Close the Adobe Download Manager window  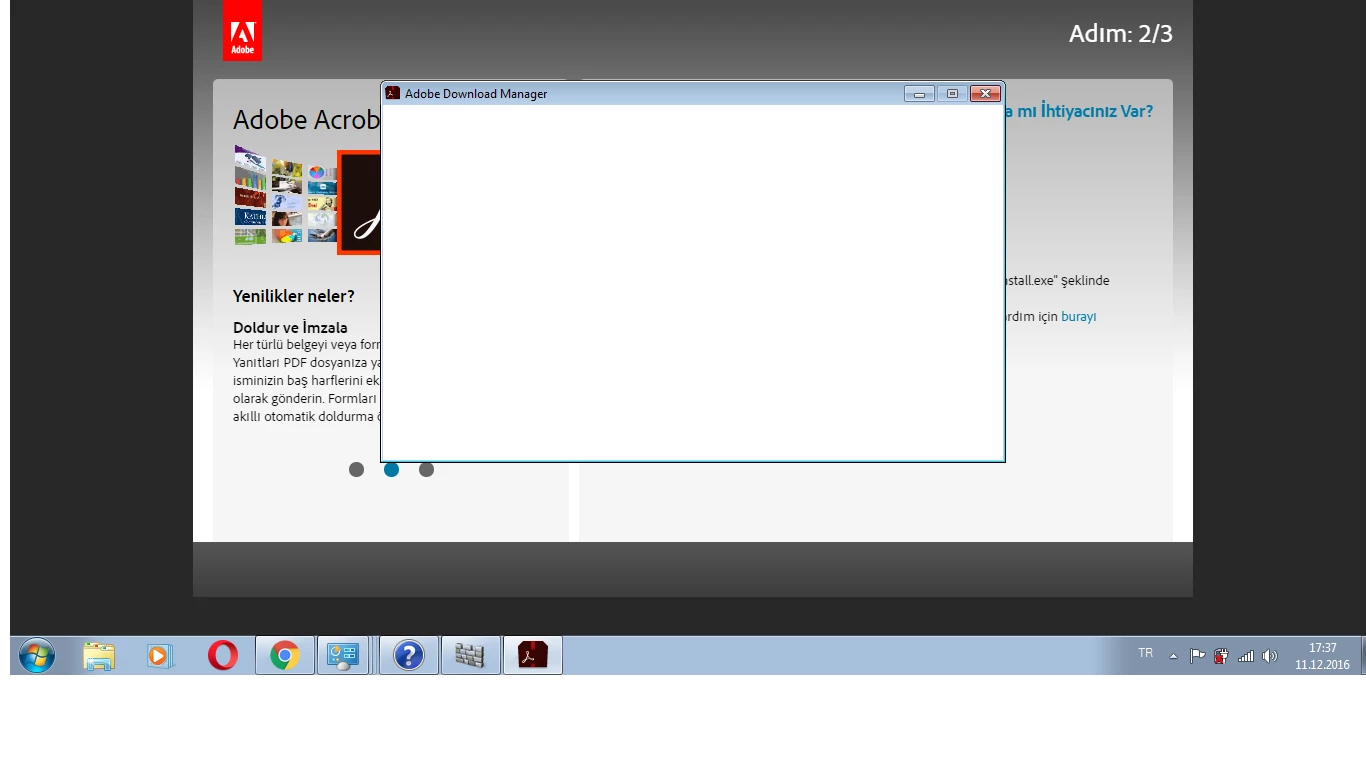985,94
